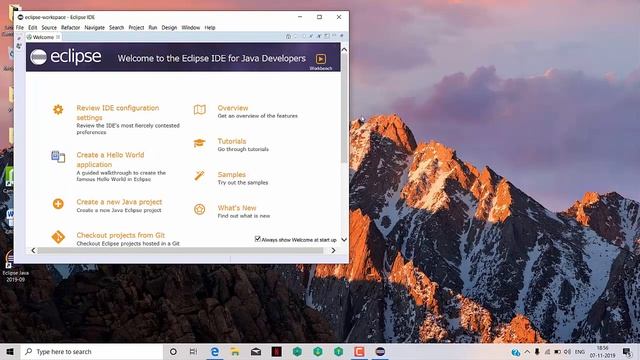Open the Samples link
Image resolution: width=640 pixels, height=360 pixels.
231,175
